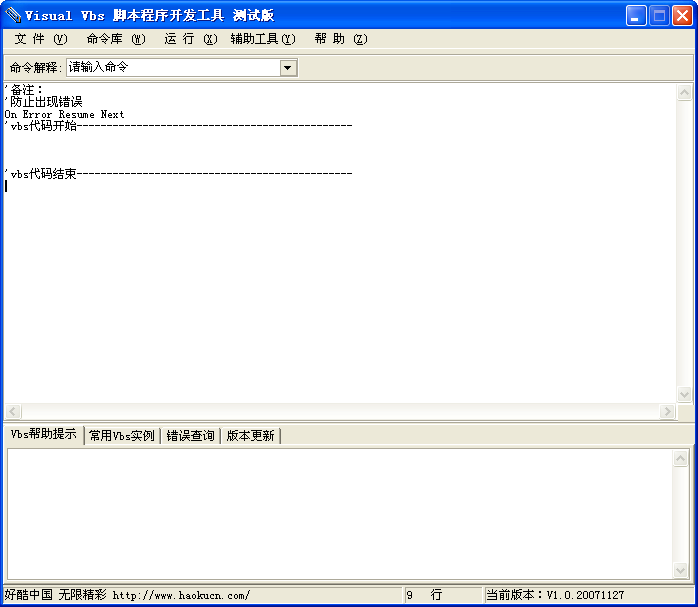Open the 运行 menu
The width and height of the screenshot is (698, 607).
189,39
